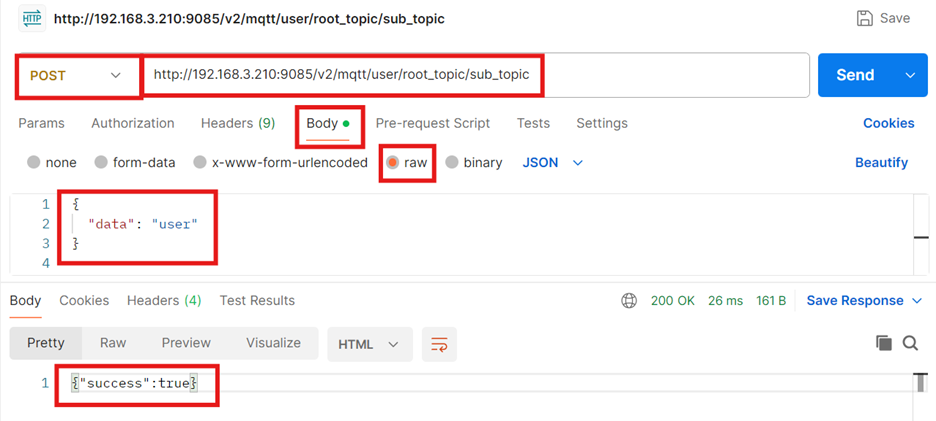Click the Save floppy disk icon

[865, 18]
